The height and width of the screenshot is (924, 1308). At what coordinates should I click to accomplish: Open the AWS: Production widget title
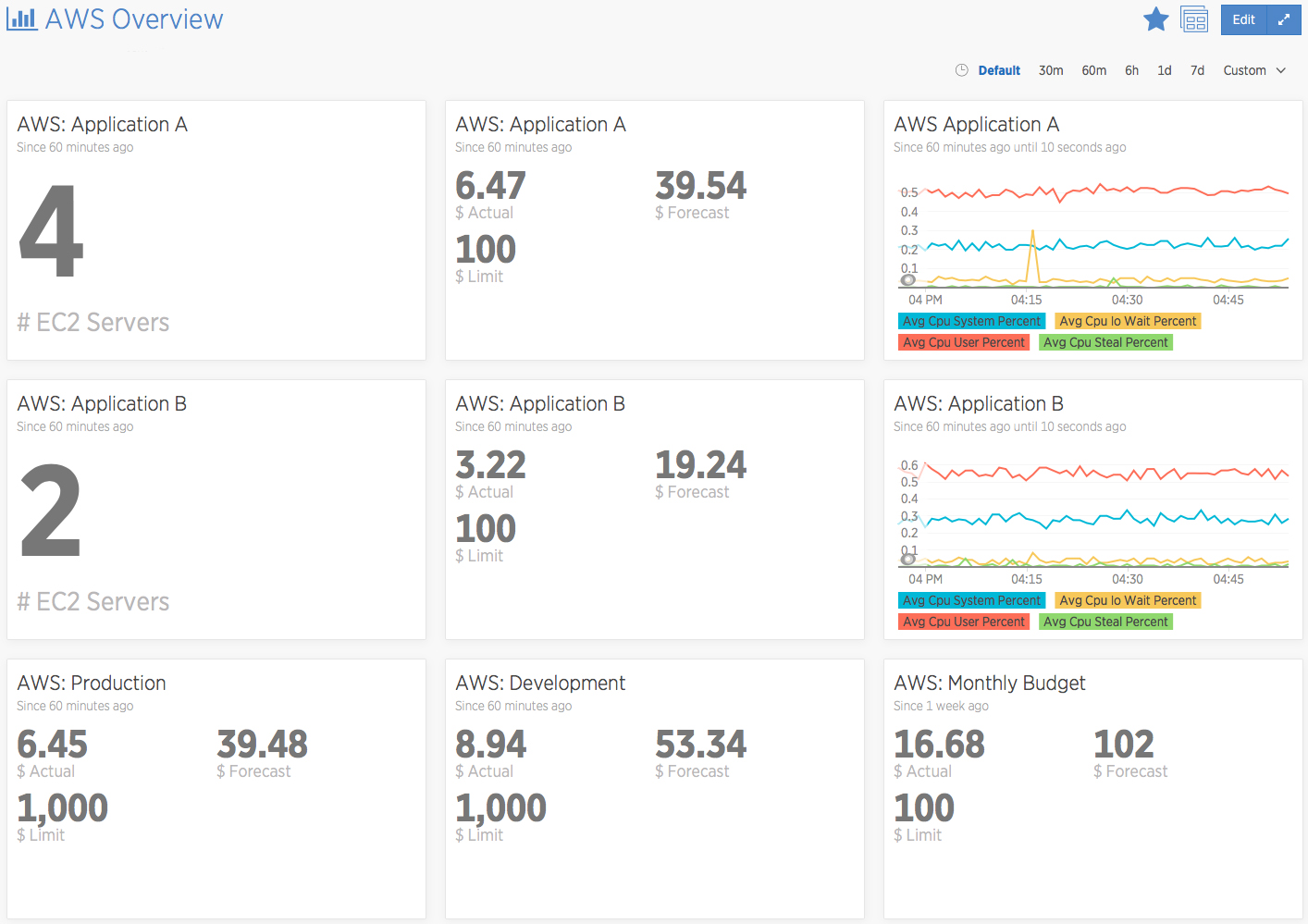point(92,683)
